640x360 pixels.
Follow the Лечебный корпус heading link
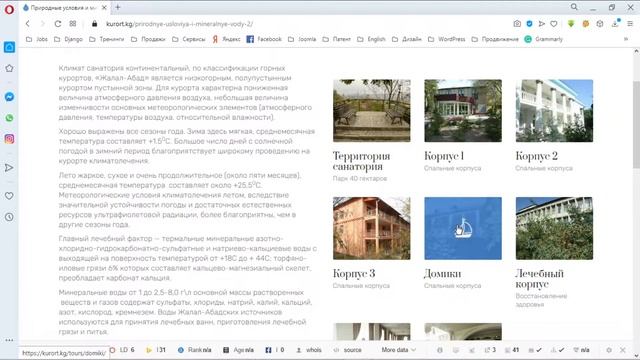[539, 279]
